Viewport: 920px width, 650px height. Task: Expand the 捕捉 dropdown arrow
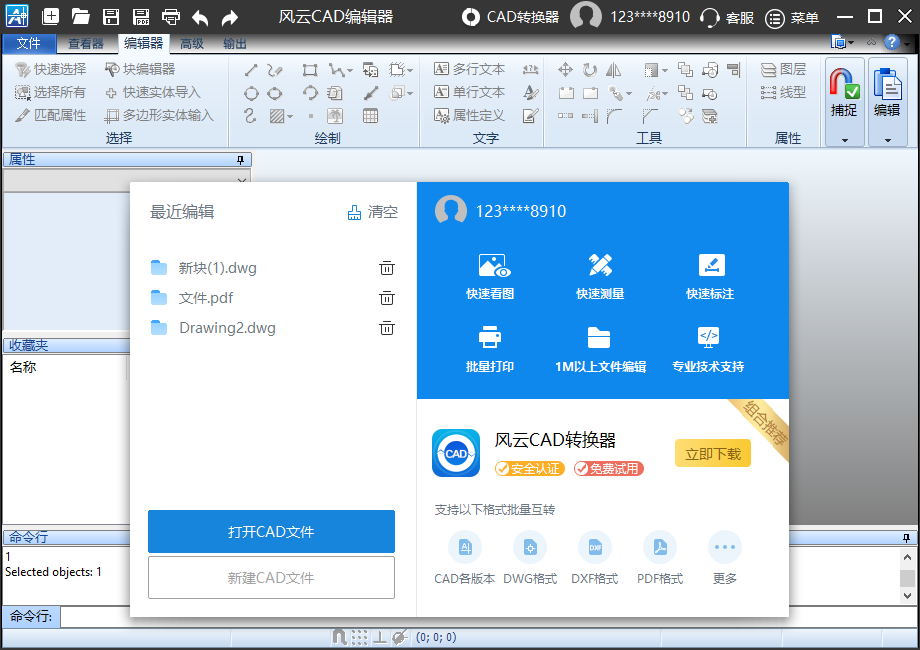point(845,140)
